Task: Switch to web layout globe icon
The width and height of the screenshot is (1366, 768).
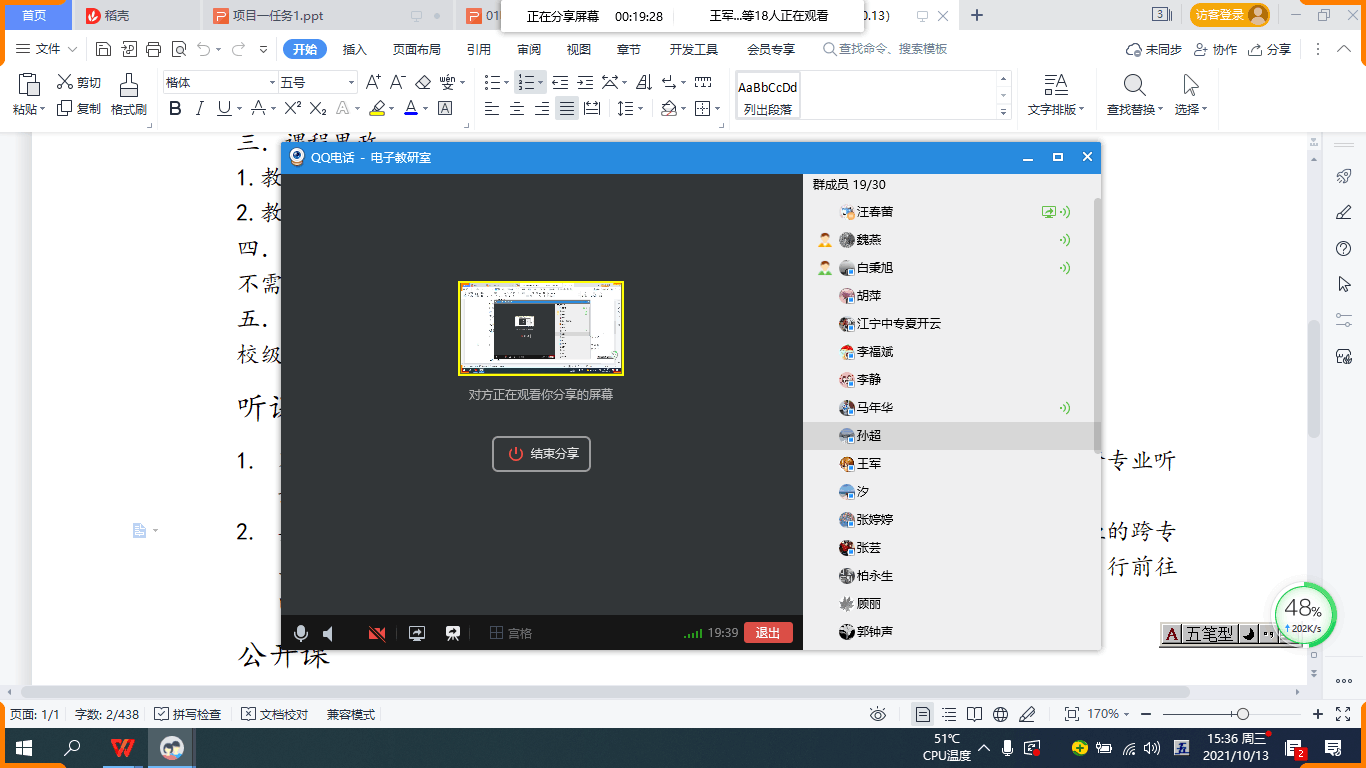Action: click(1000, 714)
